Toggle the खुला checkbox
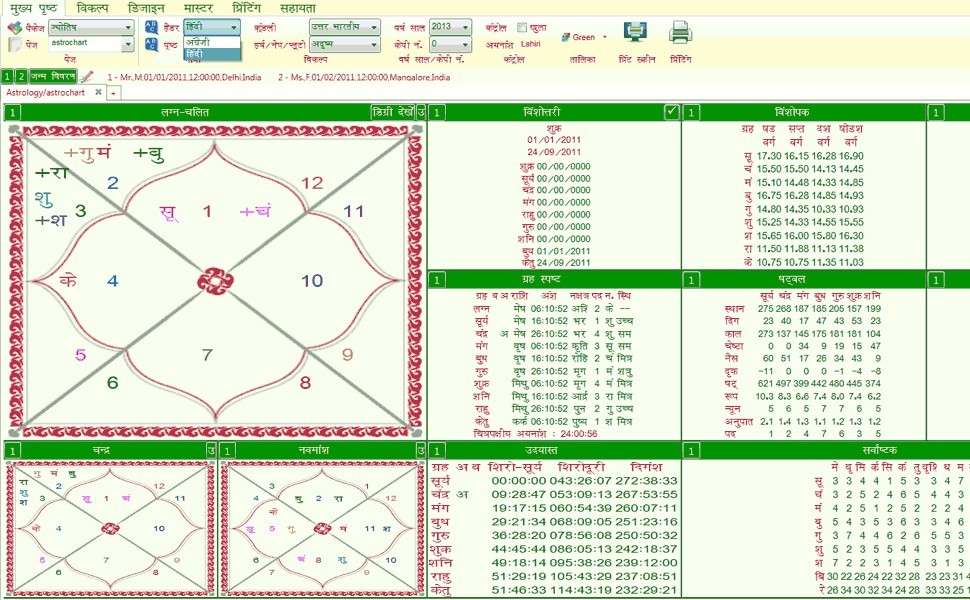This screenshot has width=970, height=600. (x=521, y=27)
